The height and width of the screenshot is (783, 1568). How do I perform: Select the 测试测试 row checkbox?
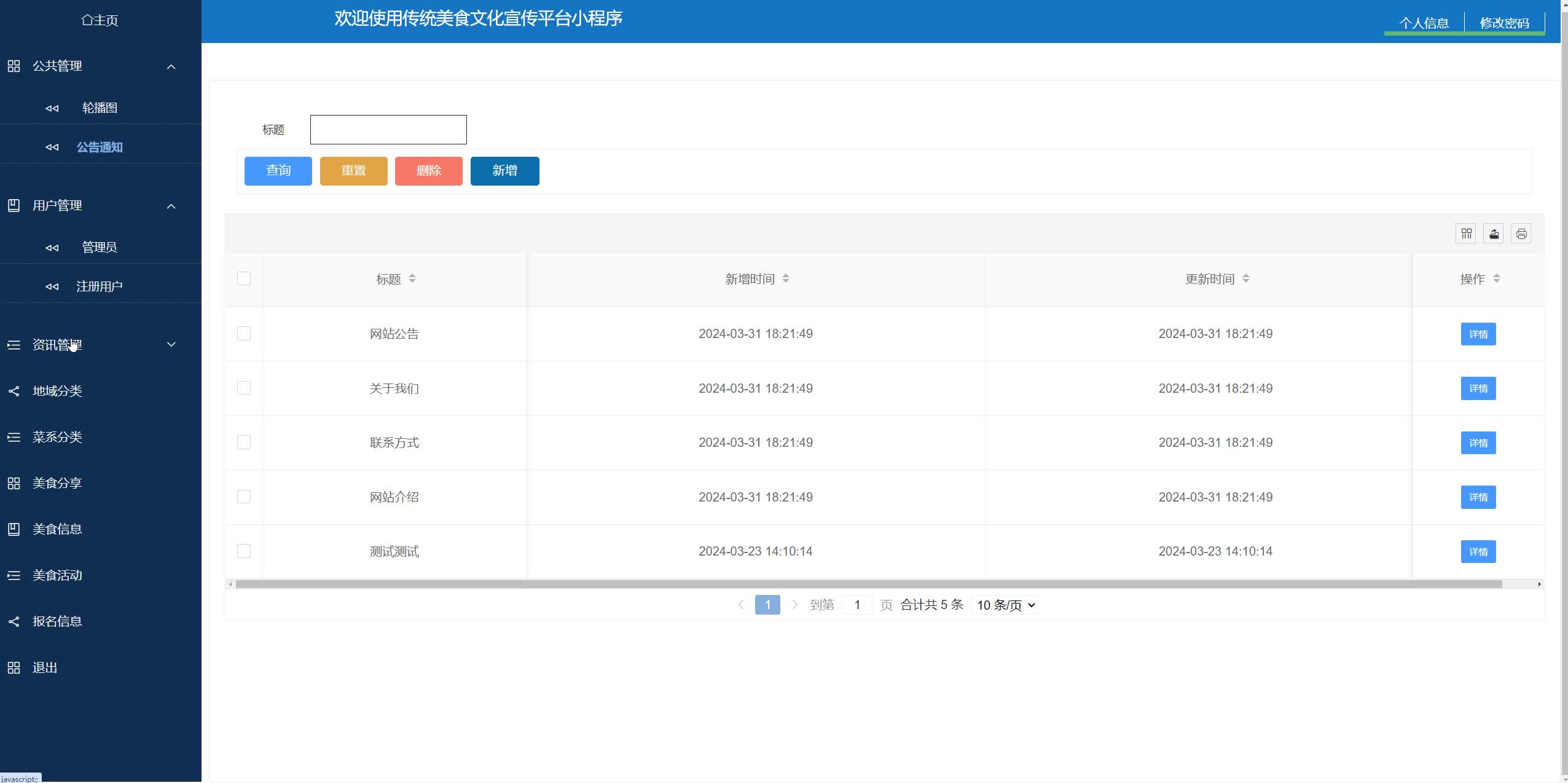(x=244, y=551)
